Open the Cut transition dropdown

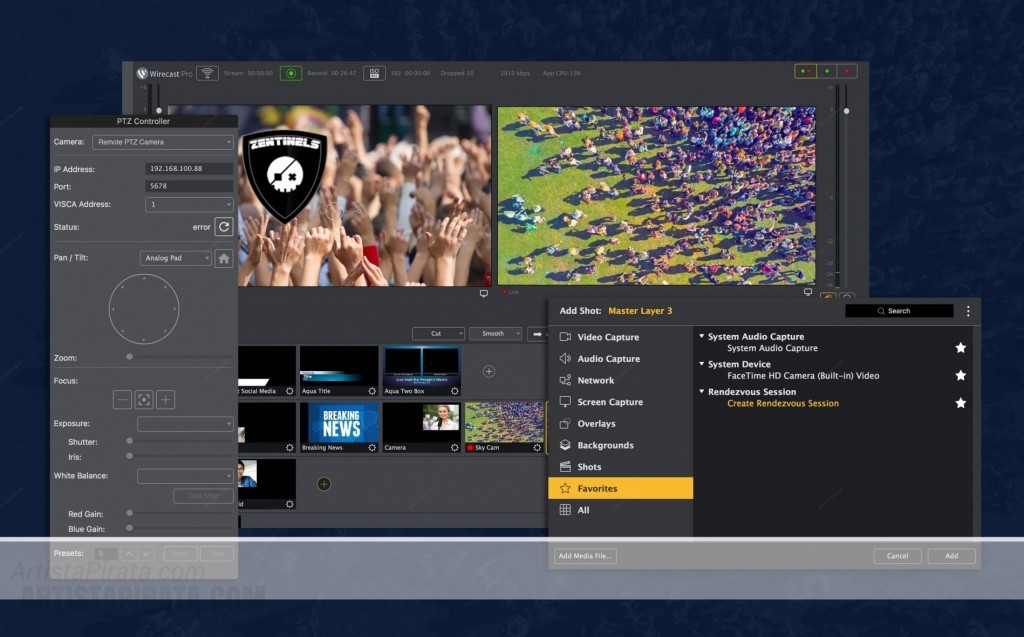438,334
